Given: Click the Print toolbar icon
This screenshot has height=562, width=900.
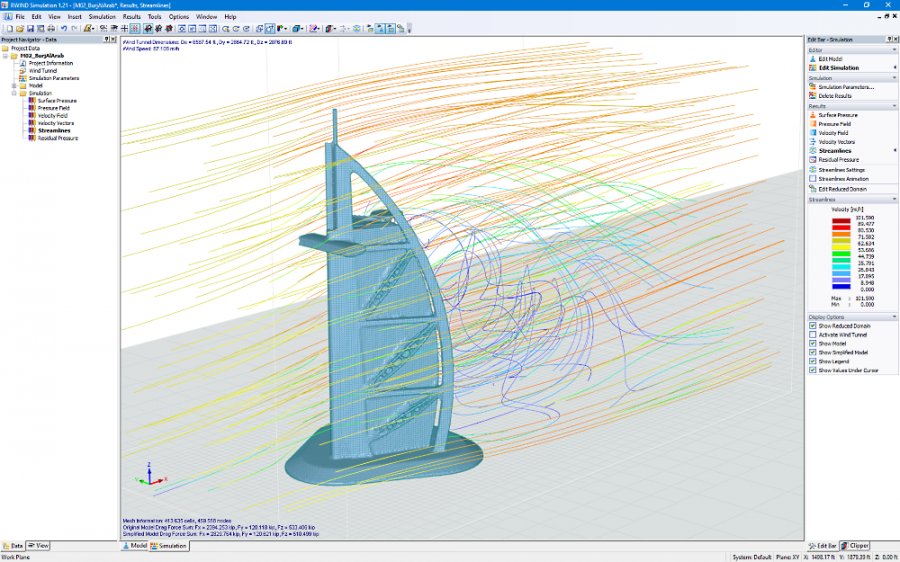Looking at the screenshot, I should point(51,28).
